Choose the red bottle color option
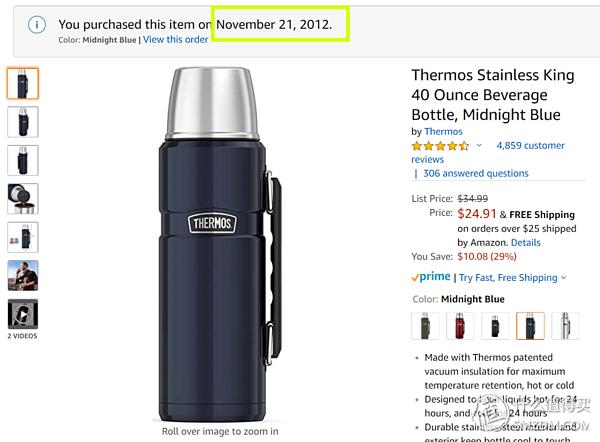Viewport: 600px width, 442px height. [461, 326]
